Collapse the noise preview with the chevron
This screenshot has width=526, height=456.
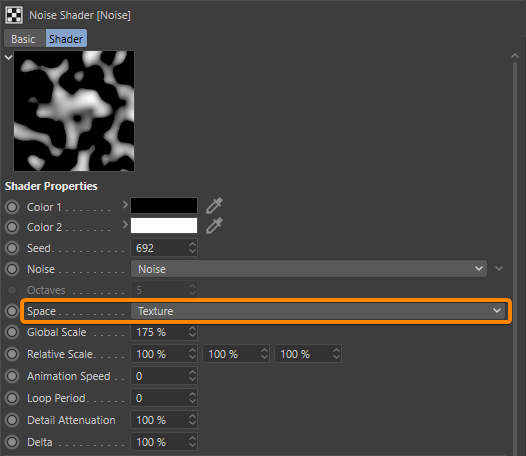pos(8,57)
